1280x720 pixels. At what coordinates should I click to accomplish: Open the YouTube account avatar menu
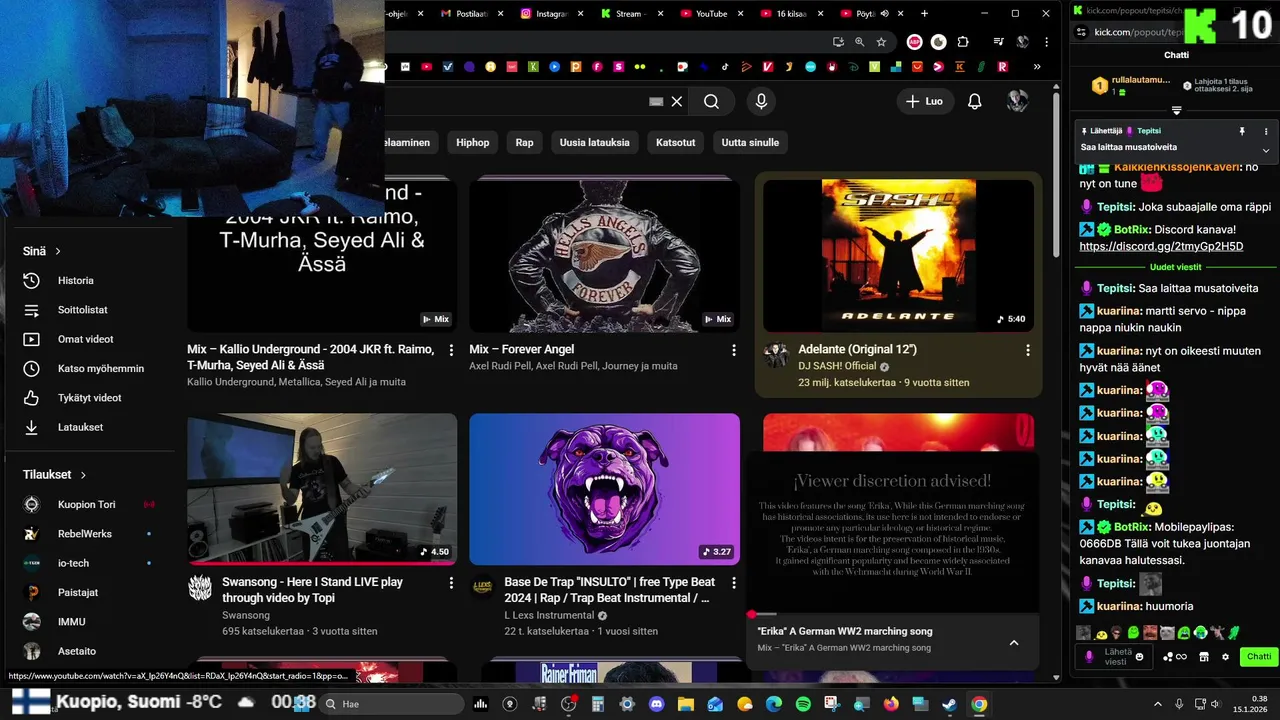[1017, 101]
